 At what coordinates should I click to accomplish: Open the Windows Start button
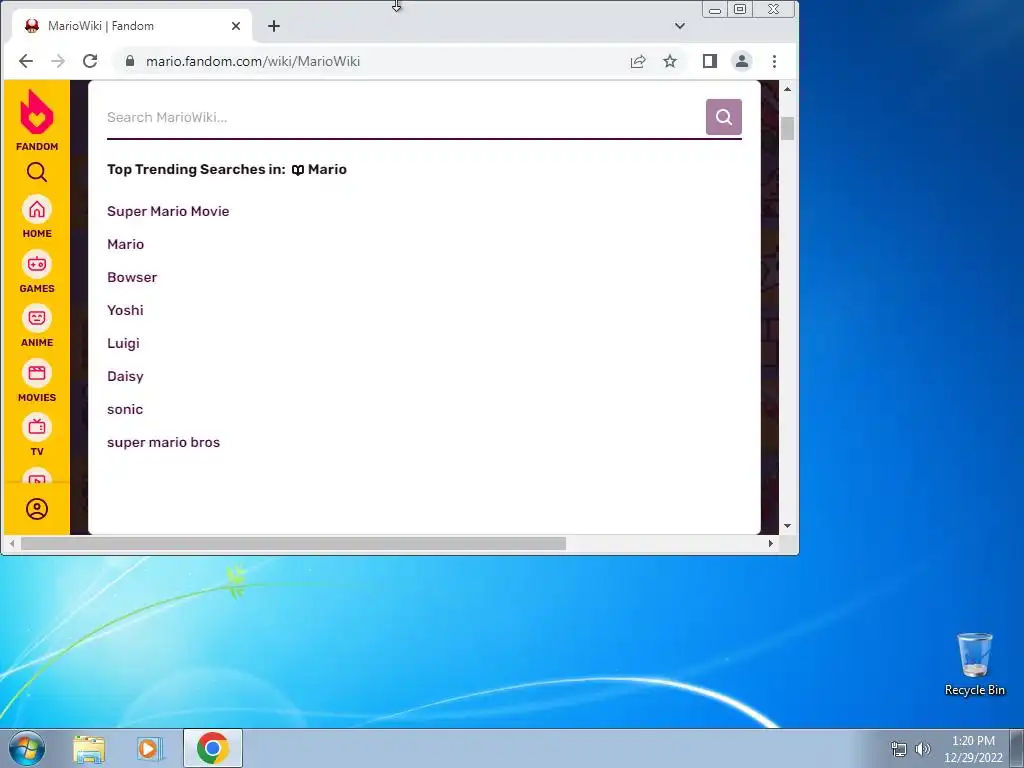pos(27,748)
